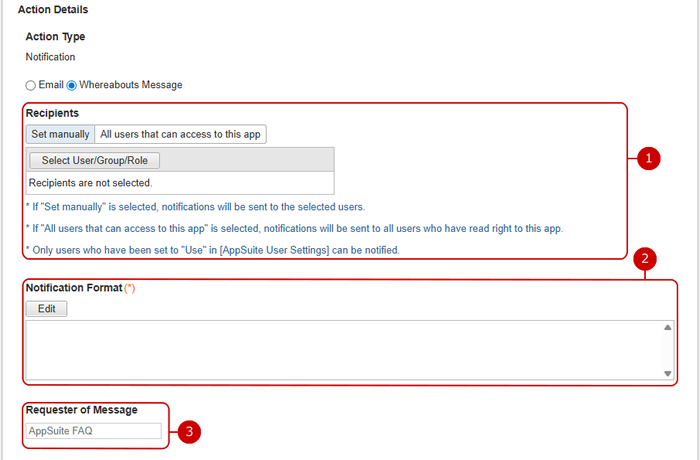This screenshot has width=700, height=460.
Task: Open the Select User/Group/Role picker
Action: 95,160
